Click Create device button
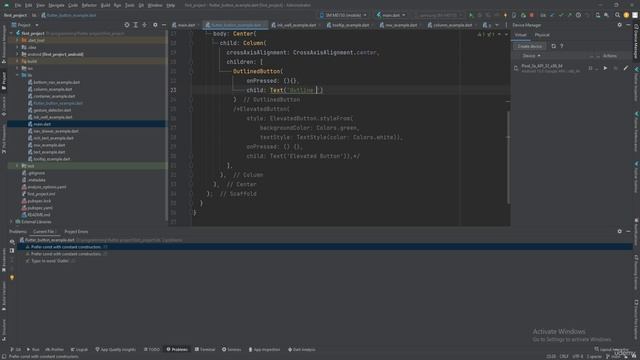640x360 pixels. pos(529,46)
